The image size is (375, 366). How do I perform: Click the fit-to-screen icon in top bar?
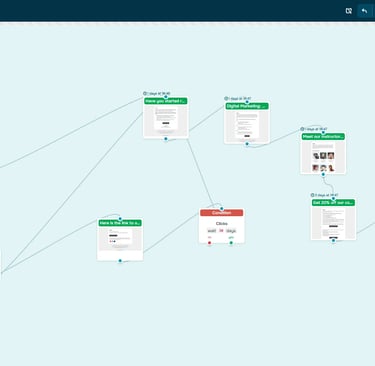(349, 11)
